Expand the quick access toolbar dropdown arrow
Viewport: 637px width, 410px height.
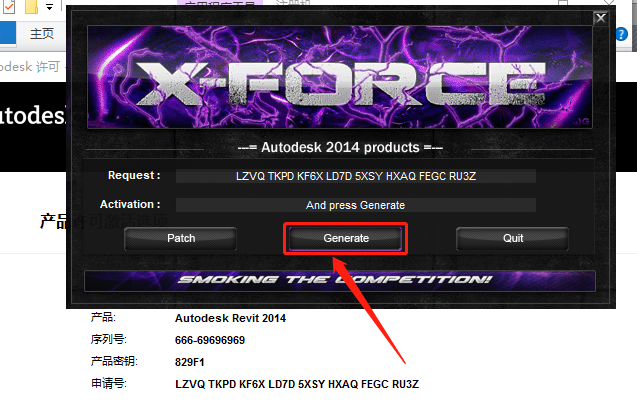click(x=50, y=7)
